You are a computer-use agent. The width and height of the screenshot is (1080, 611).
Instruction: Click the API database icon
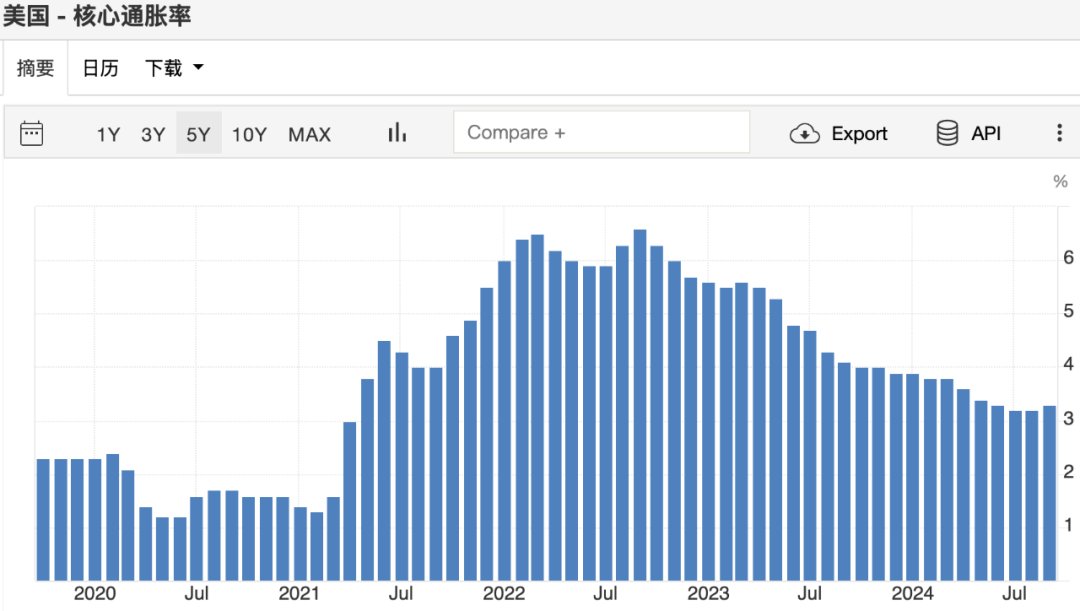tap(947, 133)
